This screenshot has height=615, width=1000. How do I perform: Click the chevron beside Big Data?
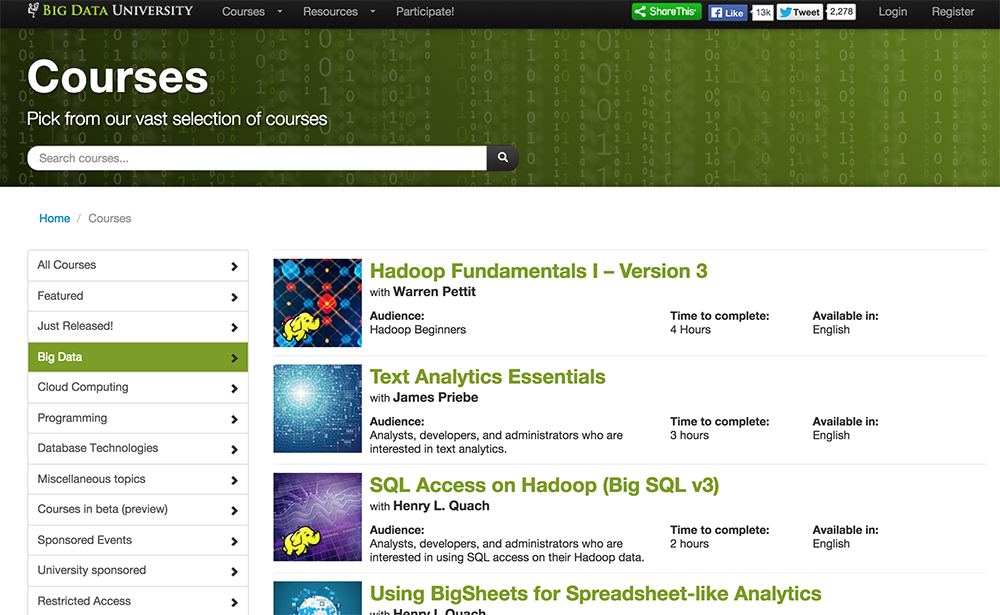click(234, 358)
